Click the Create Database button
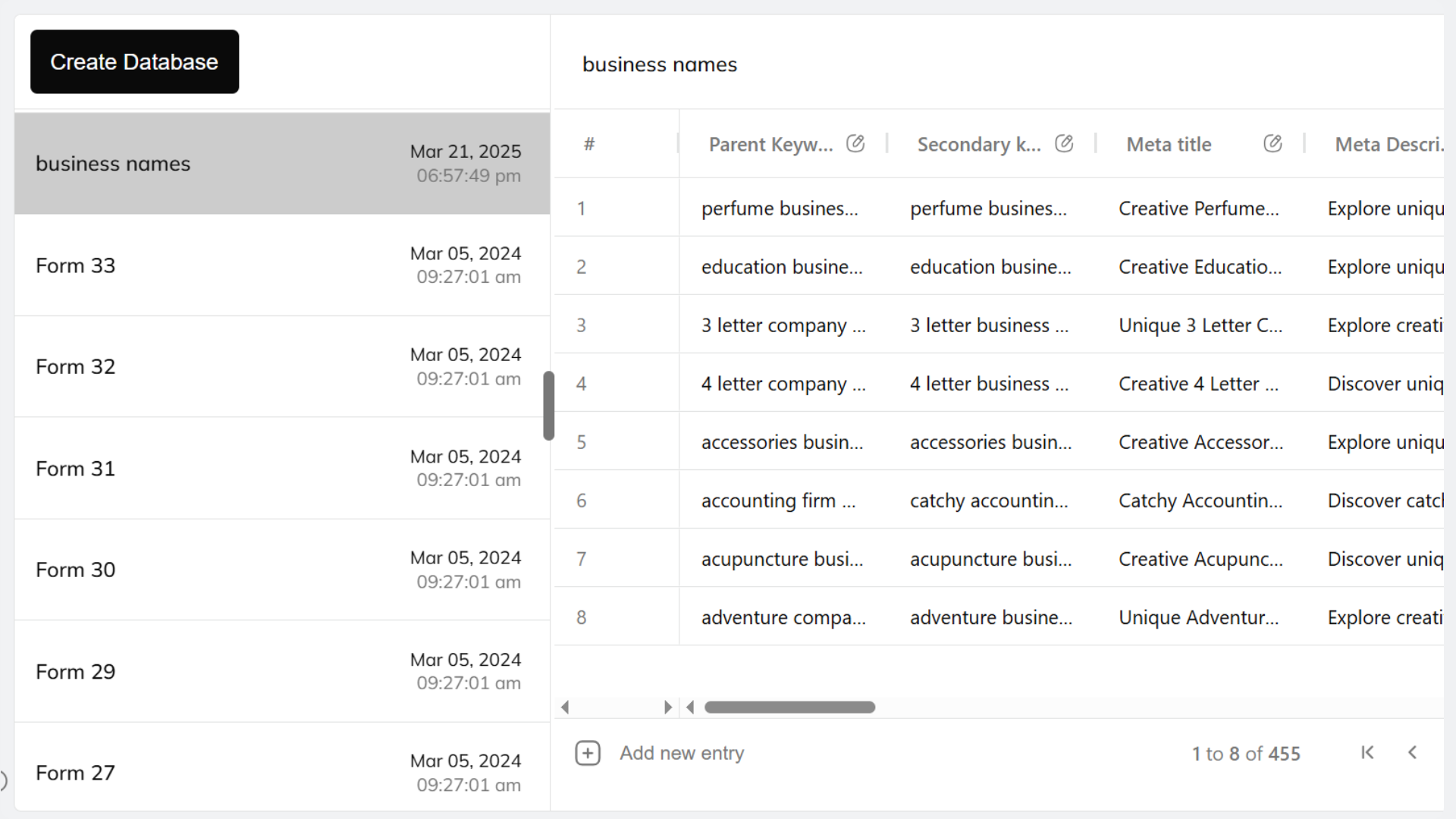Viewport: 1456px width, 819px height. [134, 61]
